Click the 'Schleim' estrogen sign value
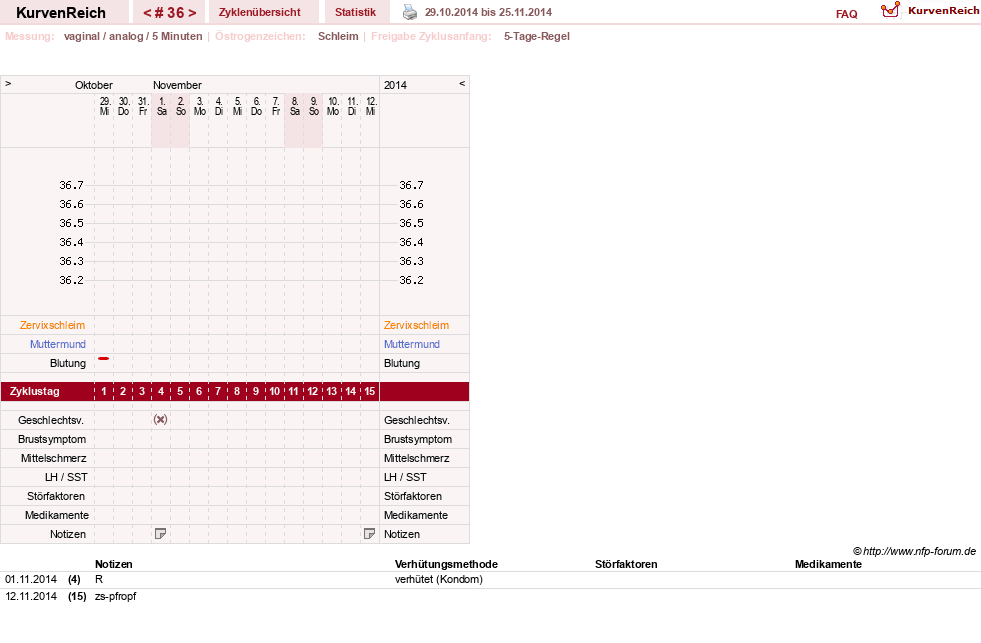 pyautogui.click(x=338, y=36)
